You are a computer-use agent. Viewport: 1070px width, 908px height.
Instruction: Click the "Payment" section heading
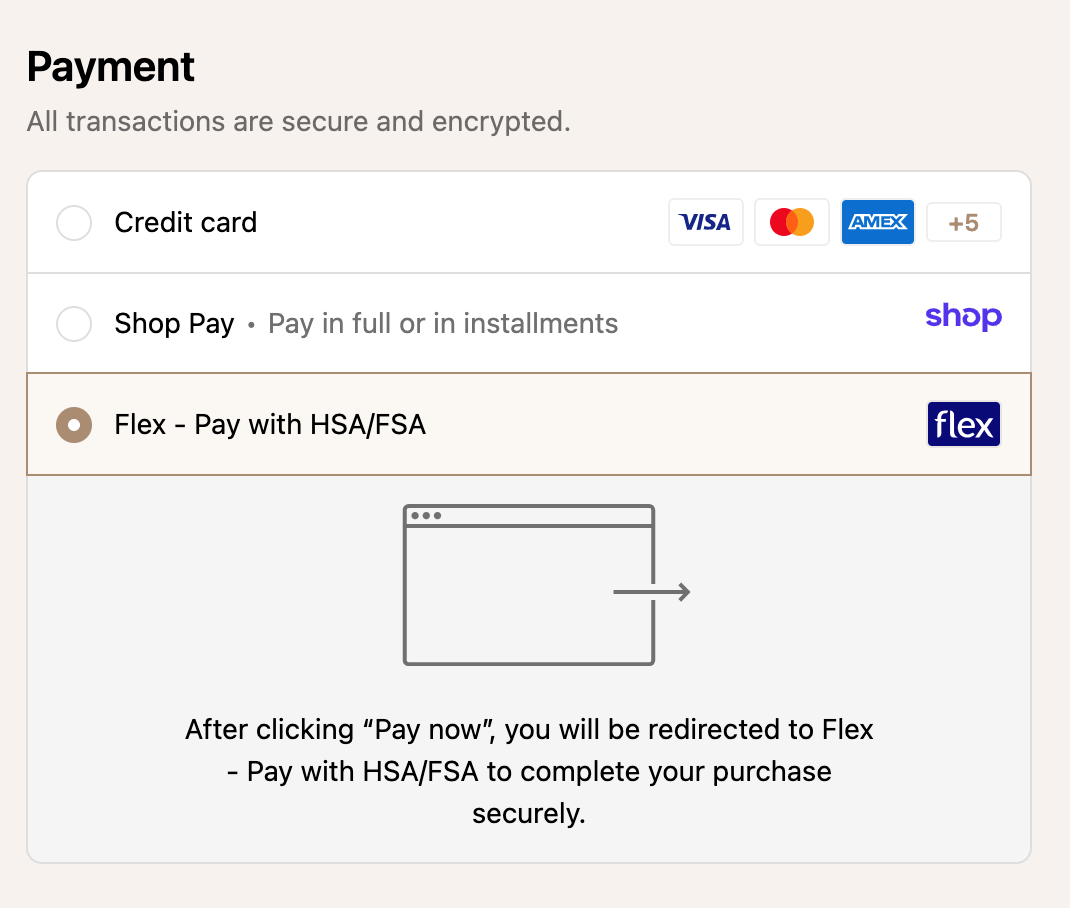(111, 67)
